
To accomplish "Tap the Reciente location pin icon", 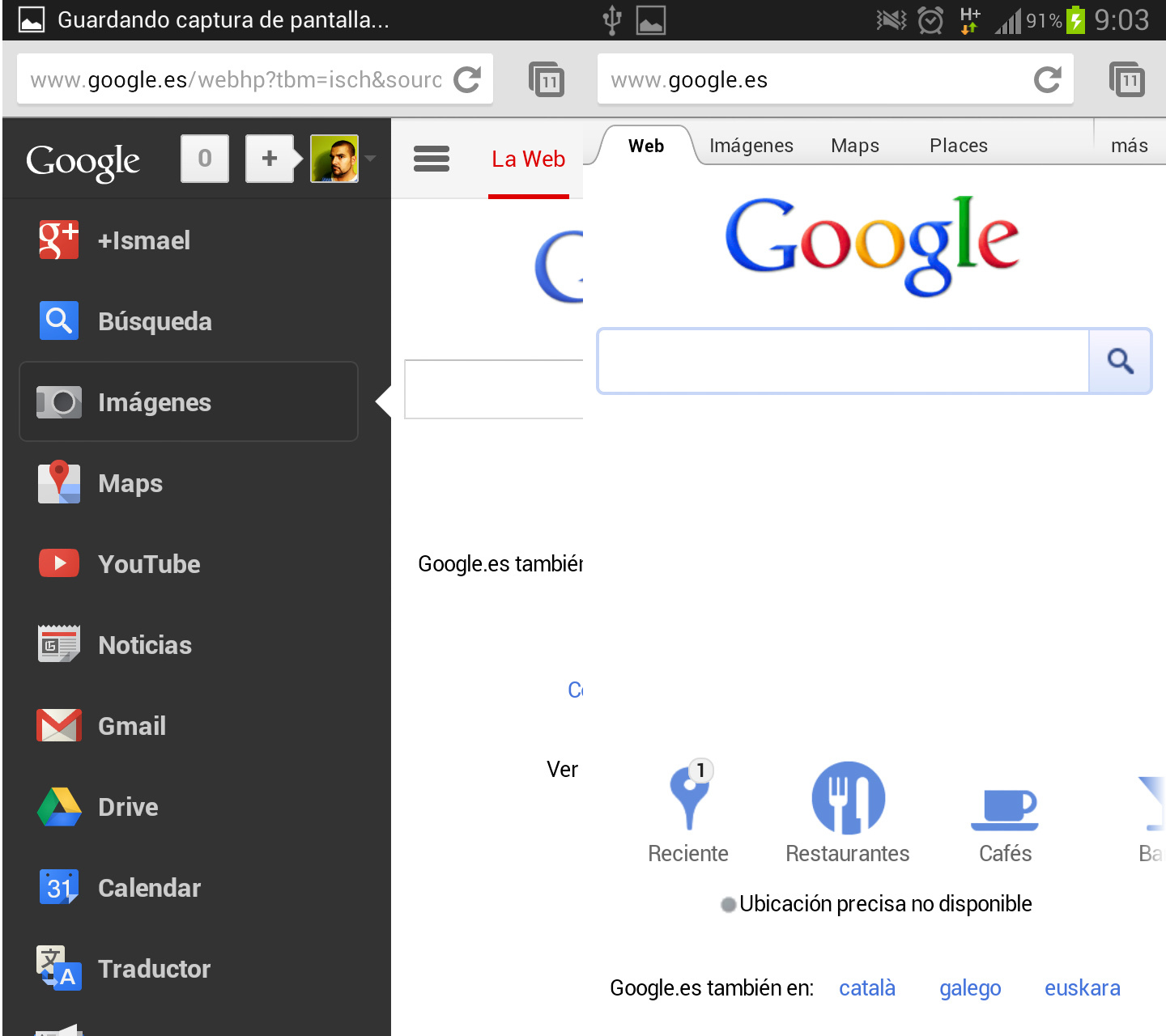I will 688,797.
